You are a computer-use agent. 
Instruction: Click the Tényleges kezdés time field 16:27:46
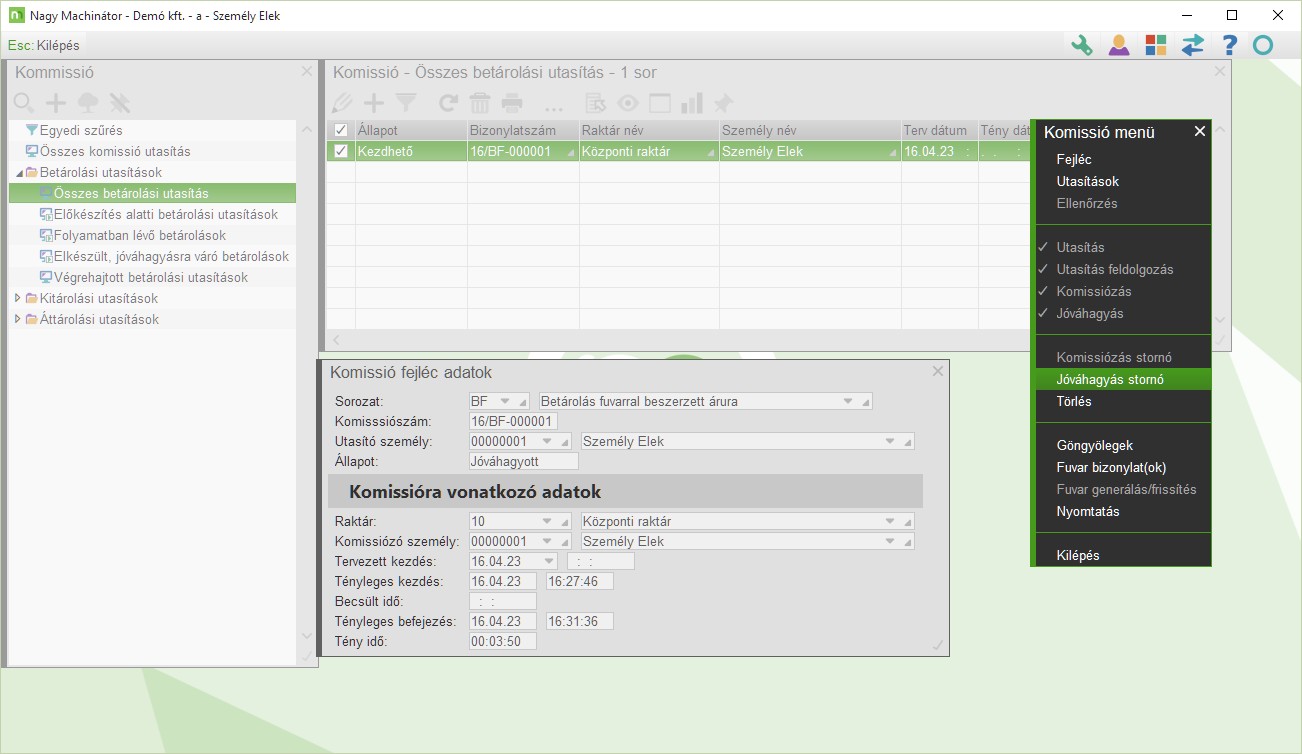(580, 581)
